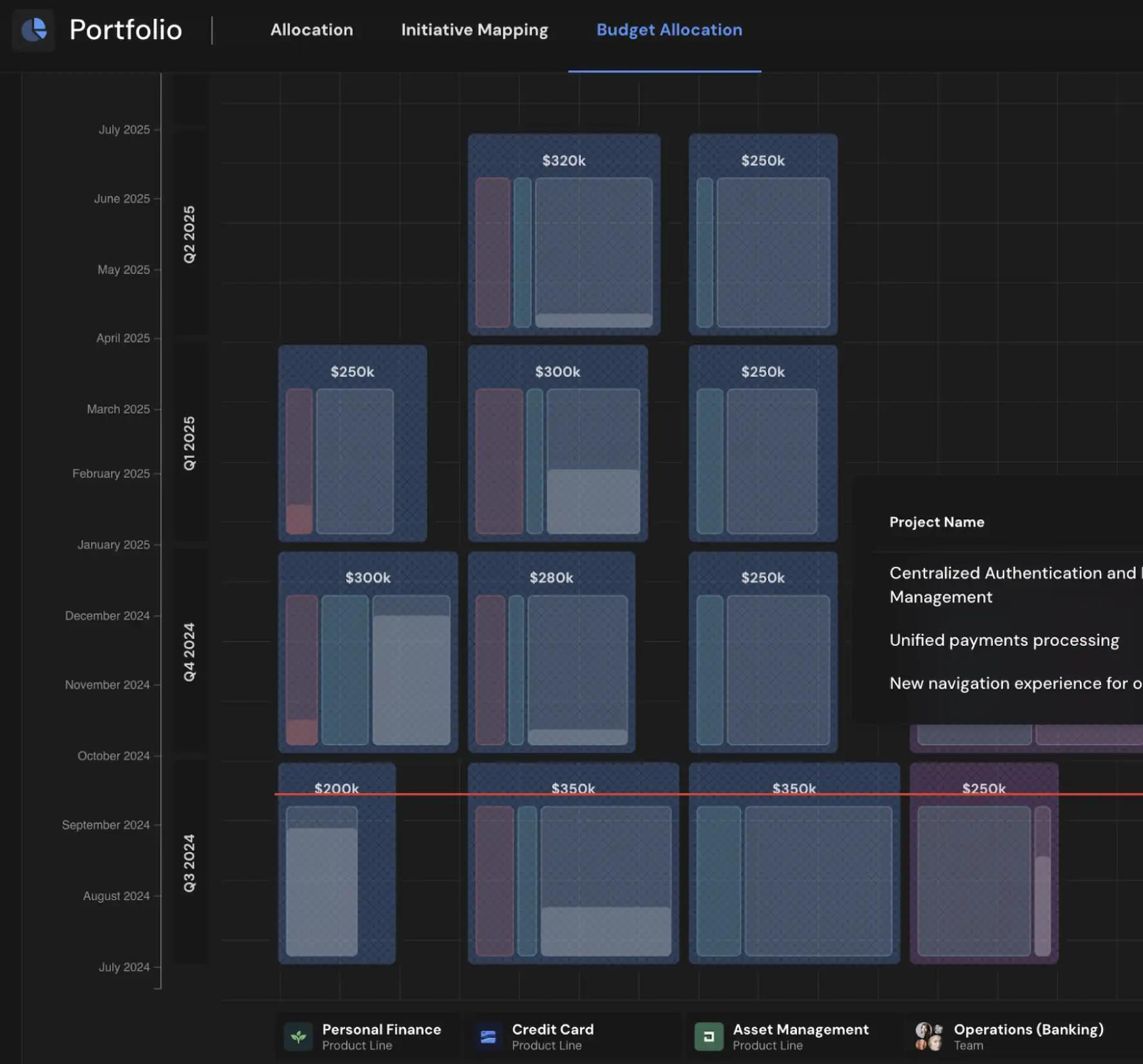Click the Project Name column header
The width and height of the screenshot is (1143, 1064).
tap(937, 522)
